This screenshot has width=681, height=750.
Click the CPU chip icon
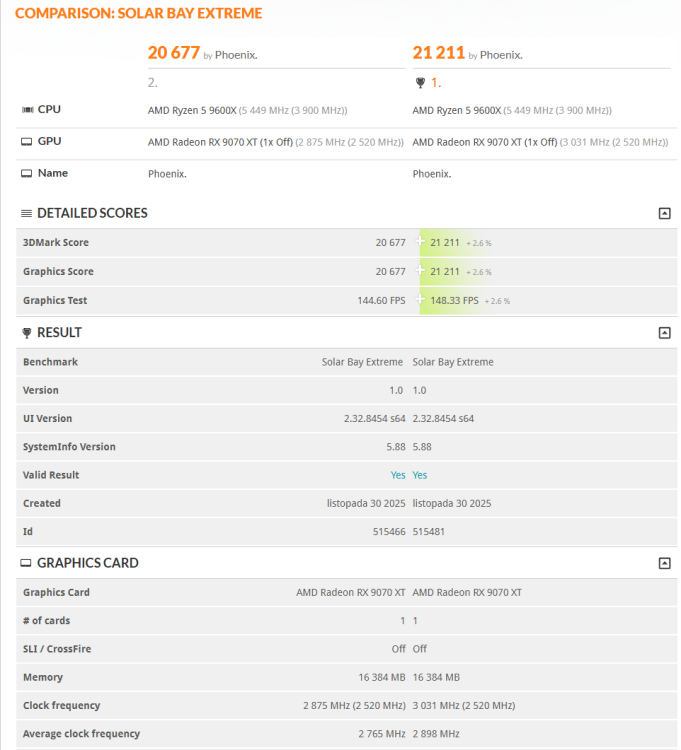pyautogui.click(x=26, y=110)
